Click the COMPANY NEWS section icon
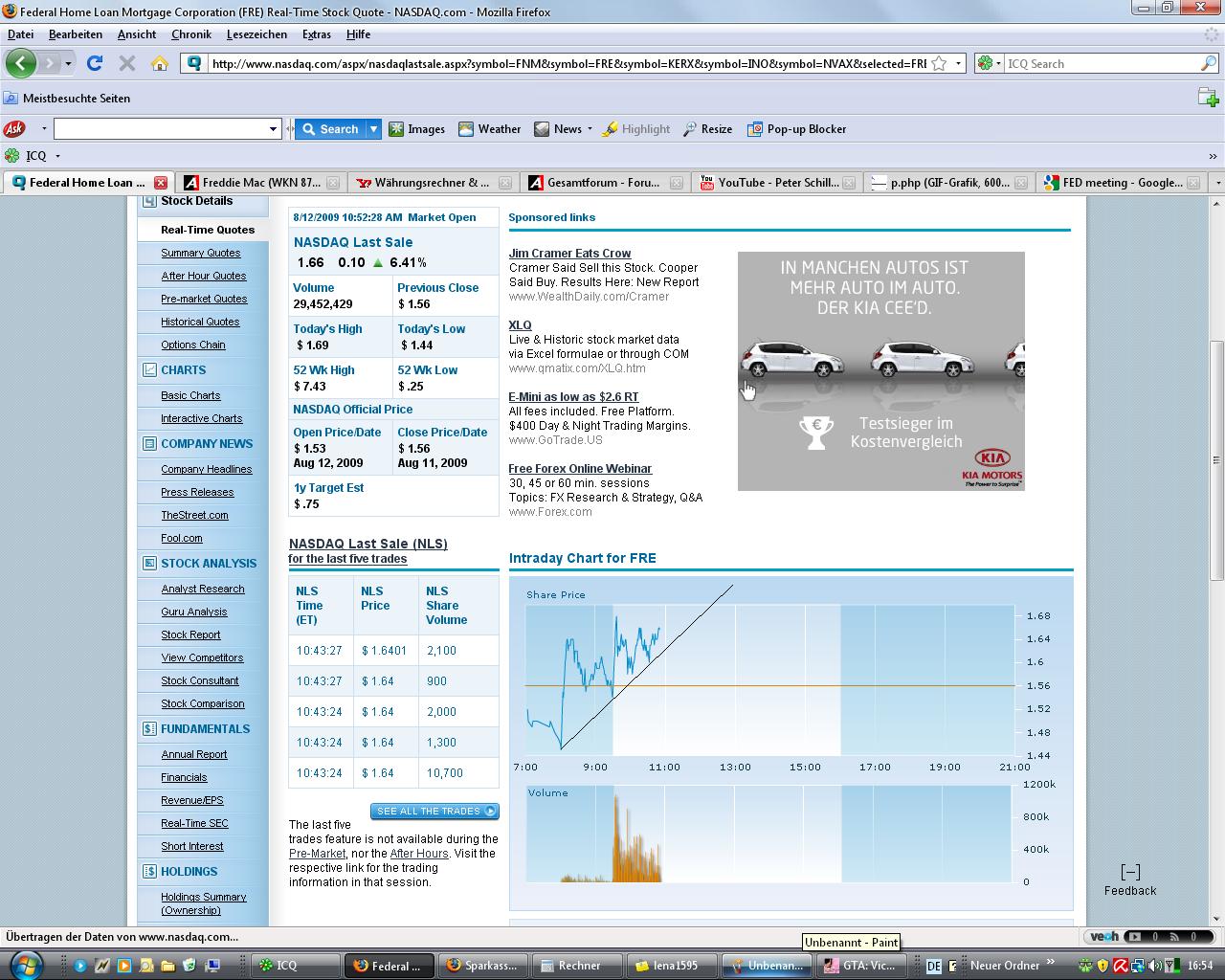 (149, 444)
